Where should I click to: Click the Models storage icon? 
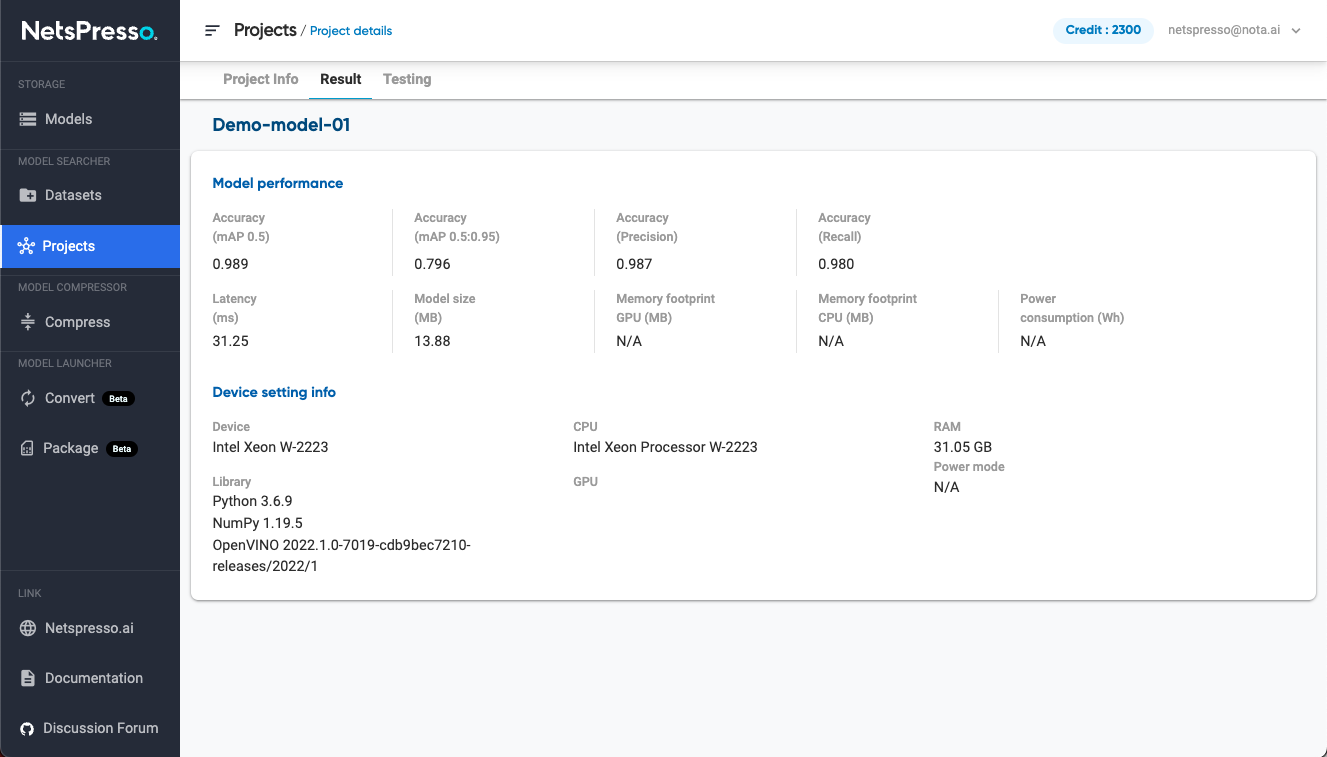coord(28,119)
